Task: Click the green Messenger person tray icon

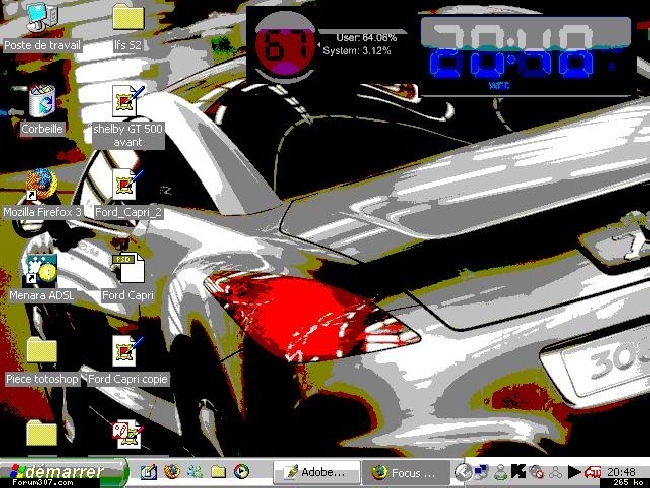Action: [500, 472]
